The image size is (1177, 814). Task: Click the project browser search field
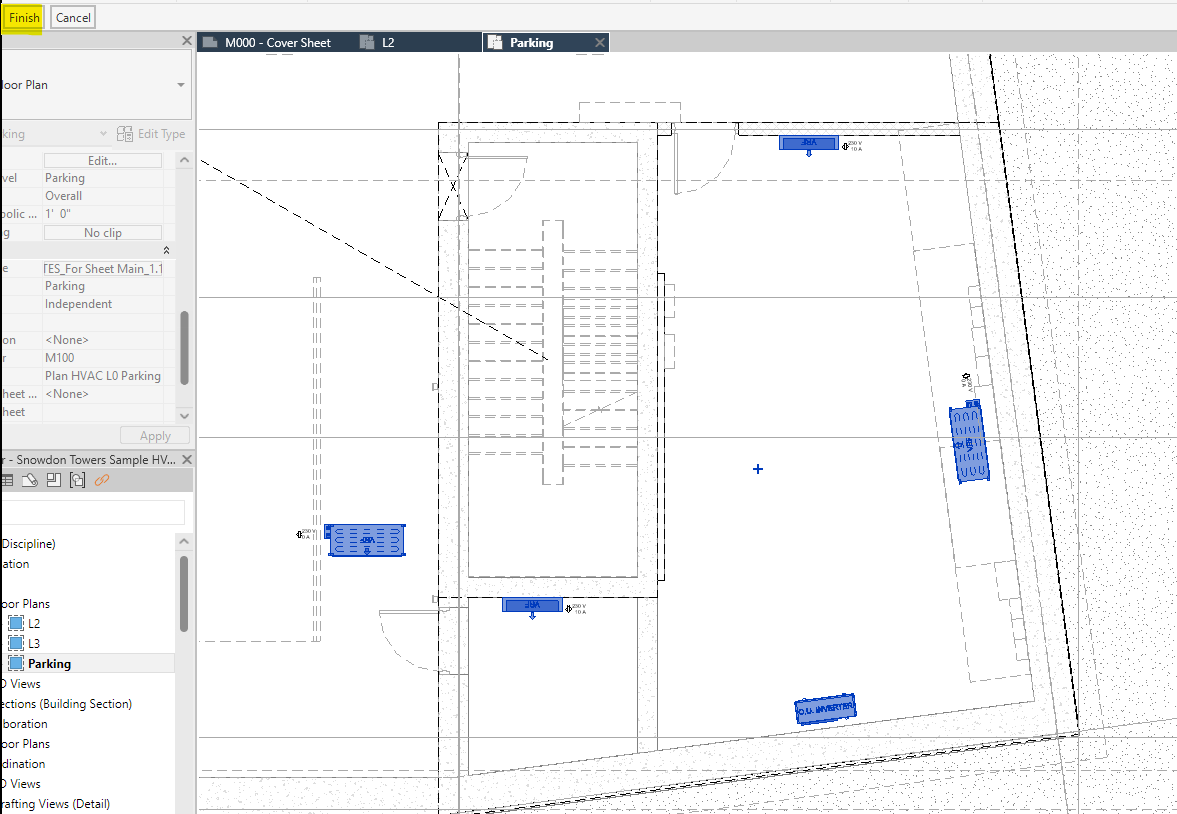pos(93,512)
